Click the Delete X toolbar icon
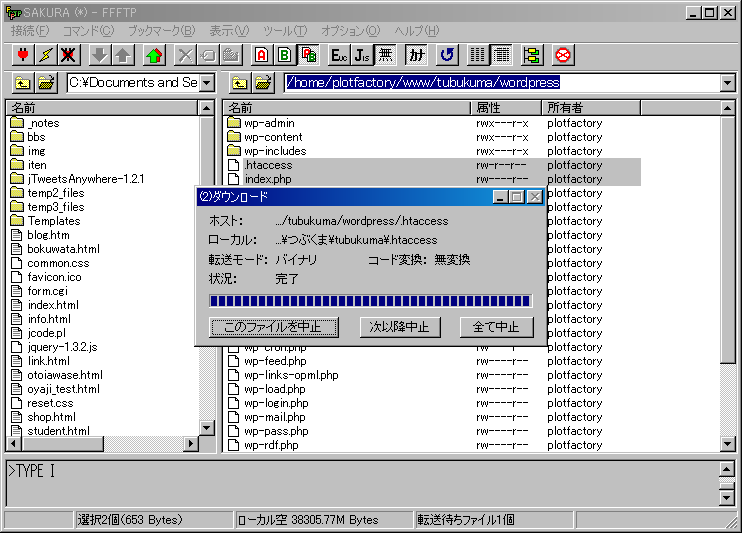Viewport: 742px width, 533px height. click(185, 55)
